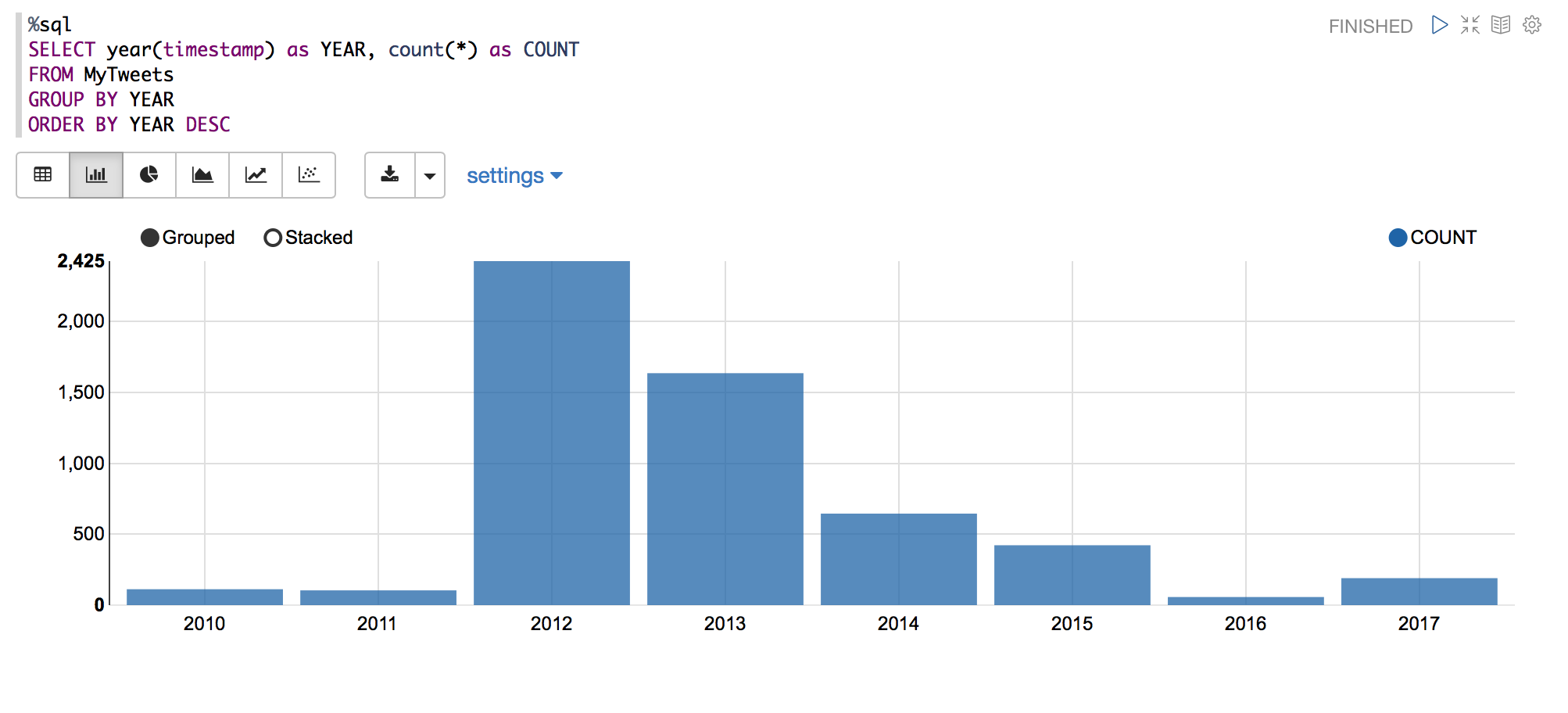Image resolution: width=1568 pixels, height=713 pixels.
Task: Run the paragraph with play icon
Action: pyautogui.click(x=1439, y=25)
